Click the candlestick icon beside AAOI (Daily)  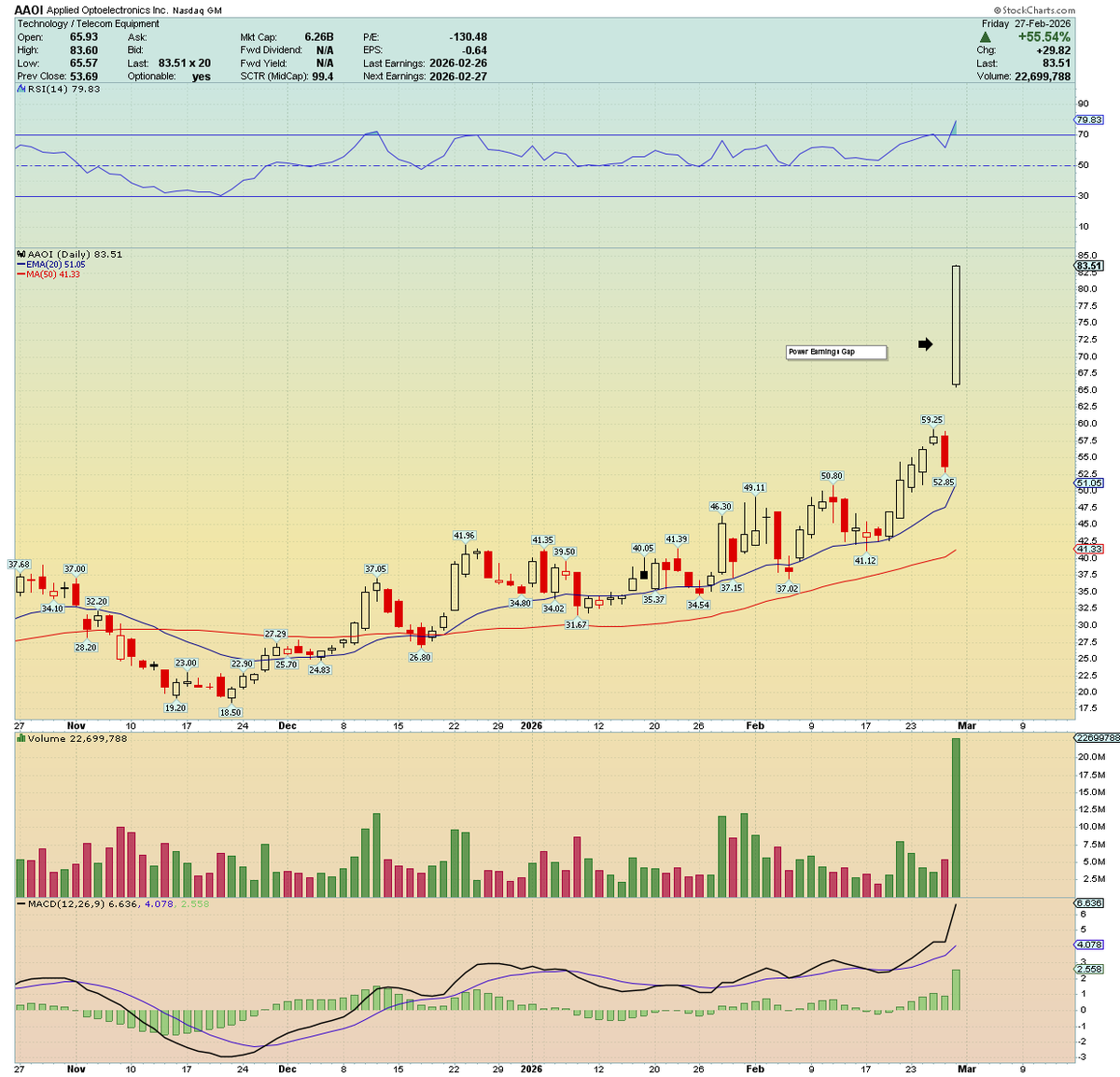click(21, 254)
